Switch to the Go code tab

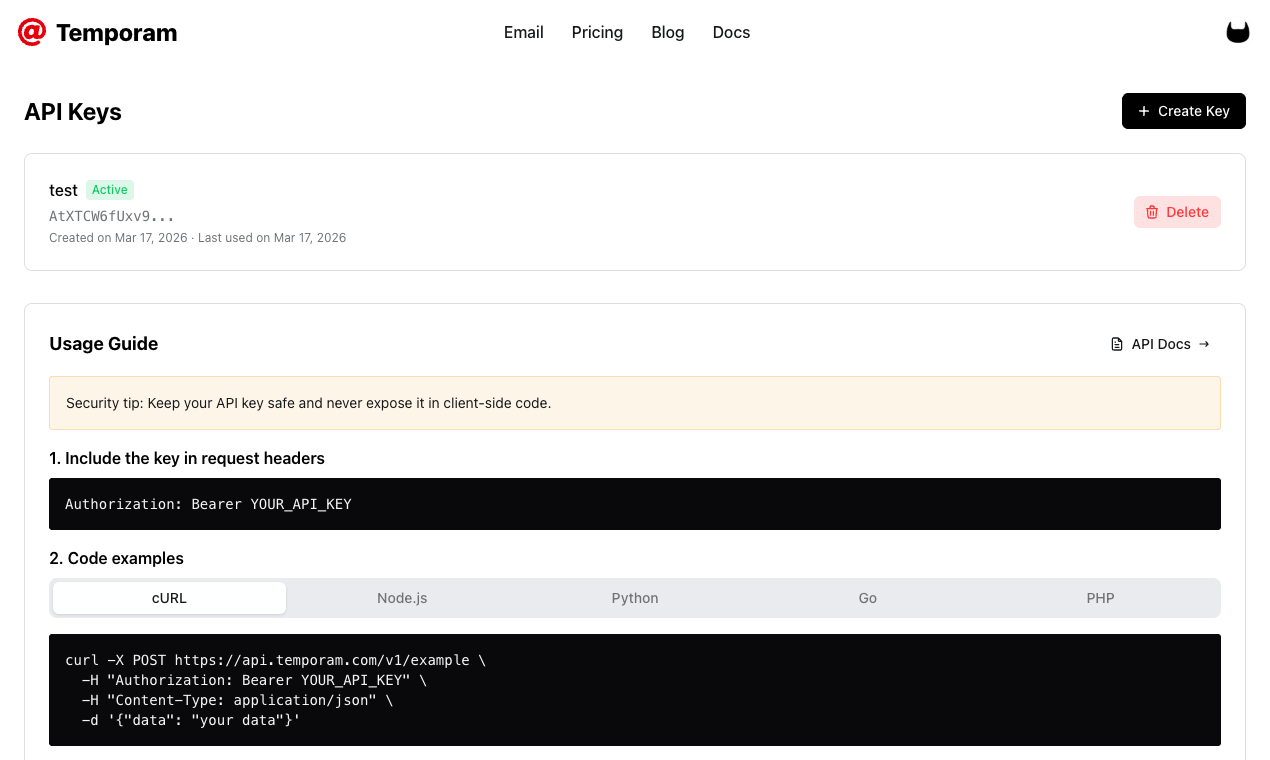tap(867, 597)
